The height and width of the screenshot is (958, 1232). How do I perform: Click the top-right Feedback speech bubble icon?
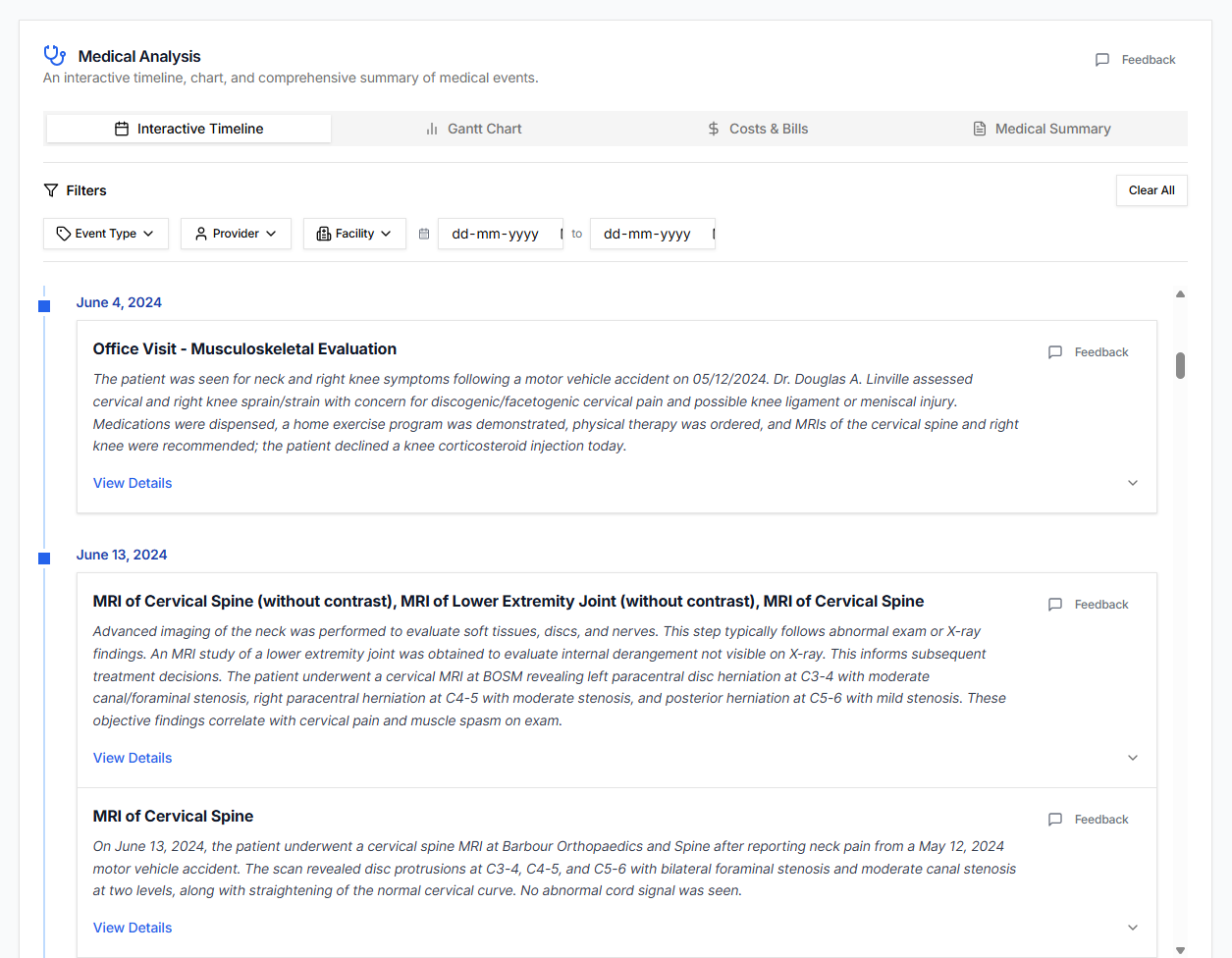[1102, 60]
